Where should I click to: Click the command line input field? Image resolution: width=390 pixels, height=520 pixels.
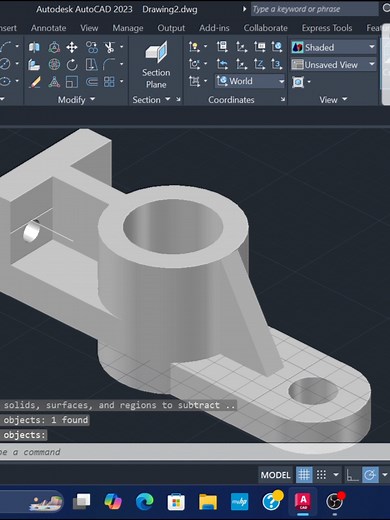[195, 452]
